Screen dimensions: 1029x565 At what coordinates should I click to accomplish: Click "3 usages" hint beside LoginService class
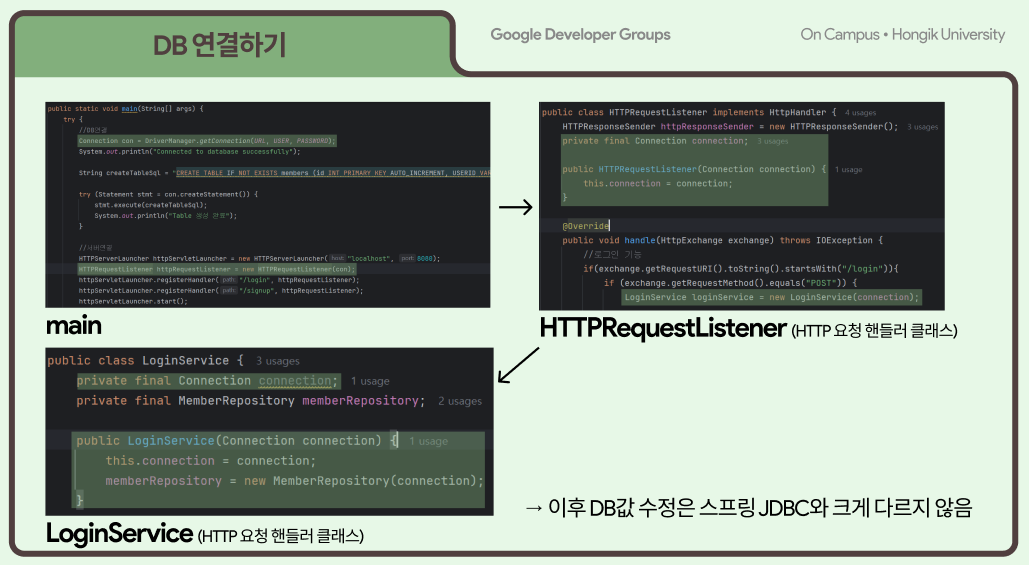(278, 361)
